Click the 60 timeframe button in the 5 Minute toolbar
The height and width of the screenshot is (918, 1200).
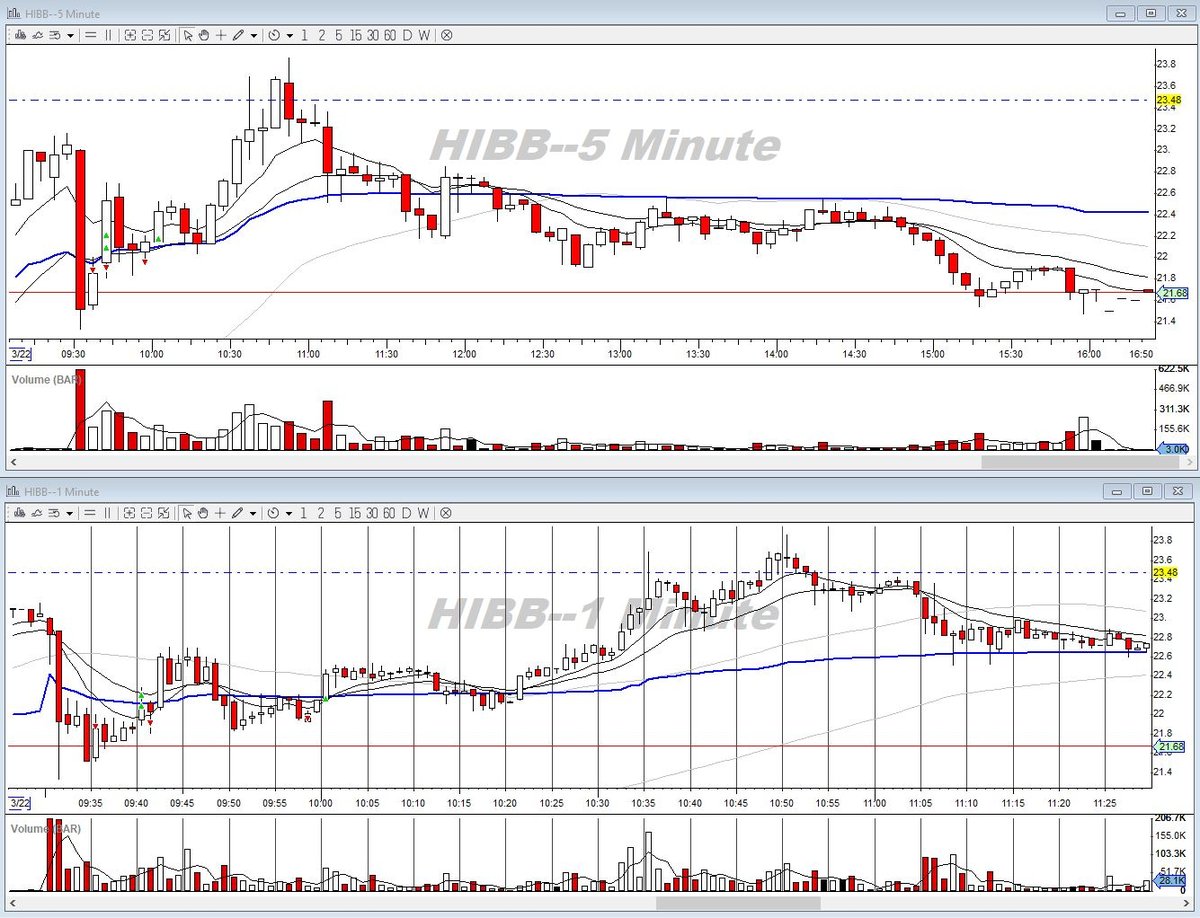[x=390, y=35]
